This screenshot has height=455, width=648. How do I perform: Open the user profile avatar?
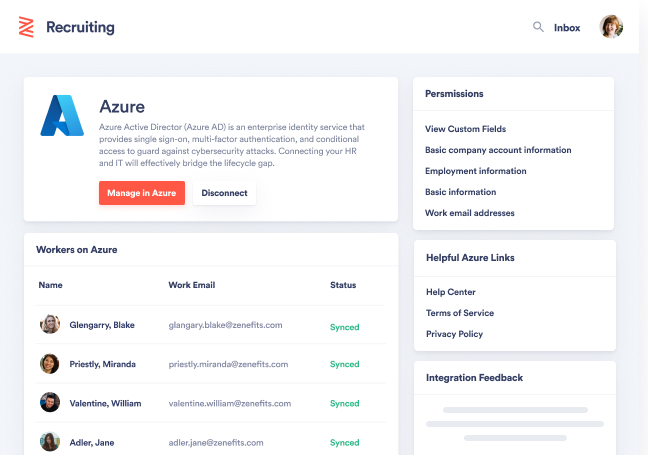[611, 27]
